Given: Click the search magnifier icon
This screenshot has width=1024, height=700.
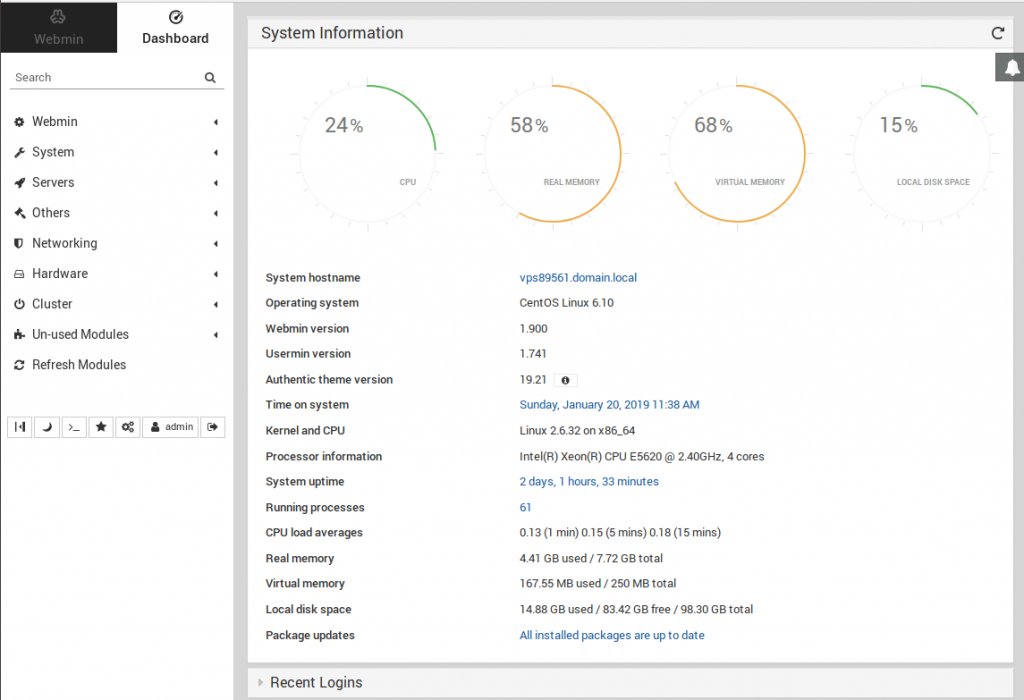Looking at the screenshot, I should 209,76.
